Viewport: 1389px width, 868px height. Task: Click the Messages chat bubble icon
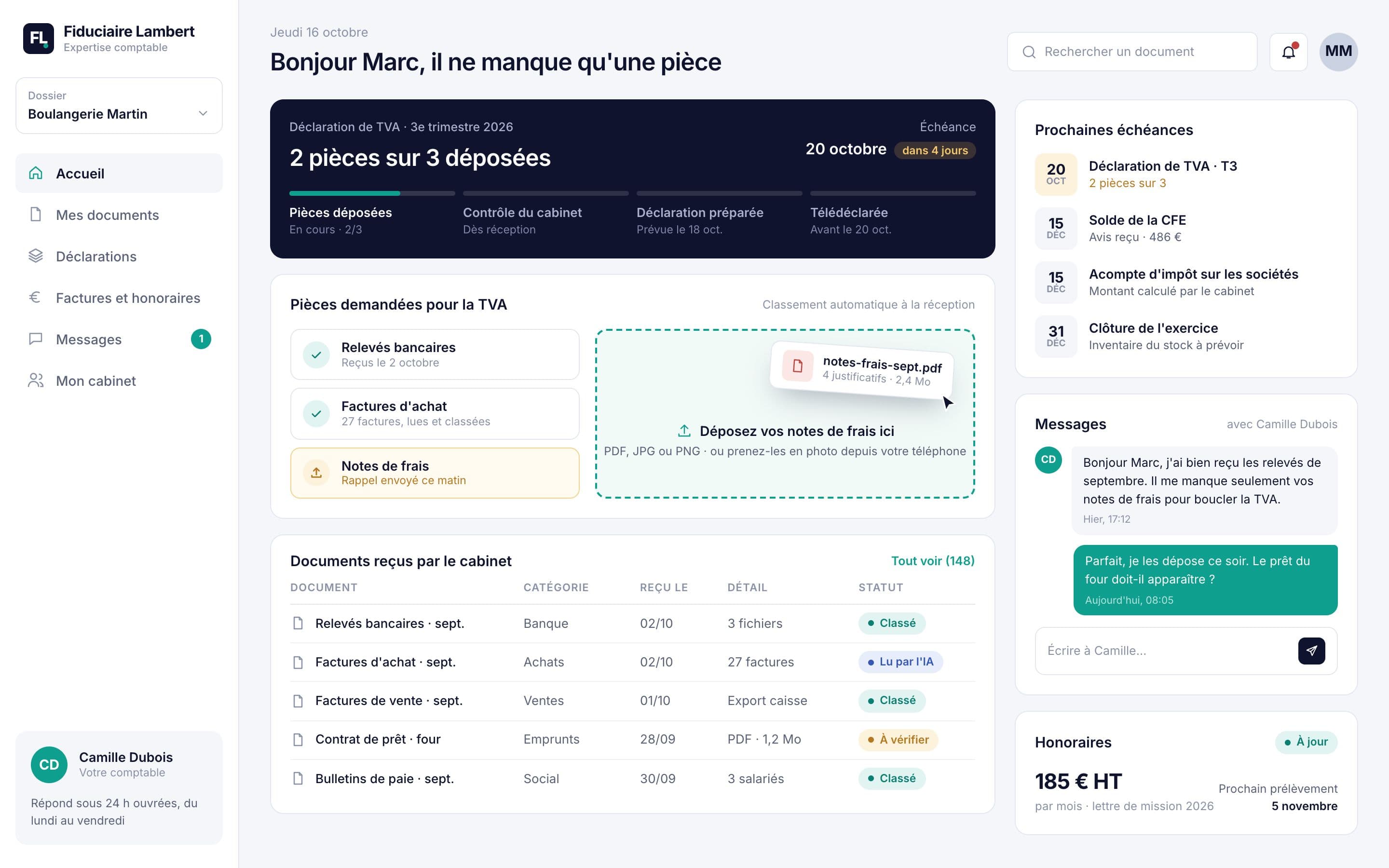pos(36,339)
